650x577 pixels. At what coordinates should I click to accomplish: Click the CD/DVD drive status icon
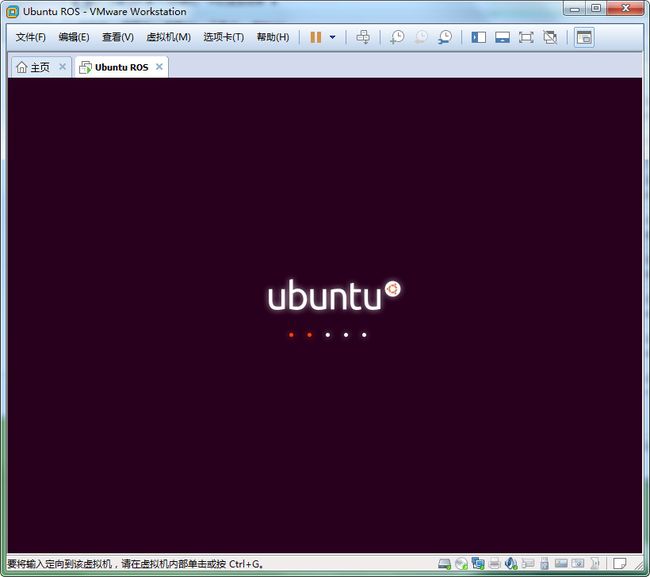click(x=461, y=564)
